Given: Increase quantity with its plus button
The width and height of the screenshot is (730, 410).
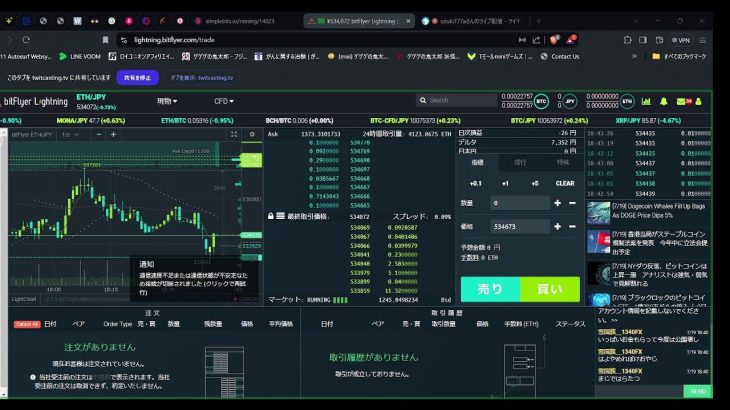Looking at the screenshot, I should click(557, 203).
